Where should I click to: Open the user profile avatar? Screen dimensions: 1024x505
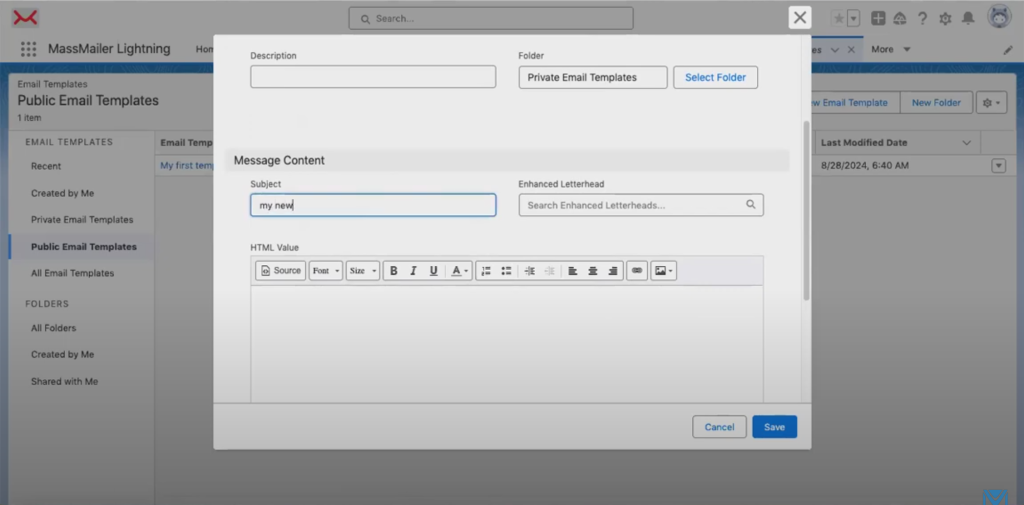click(x=999, y=17)
